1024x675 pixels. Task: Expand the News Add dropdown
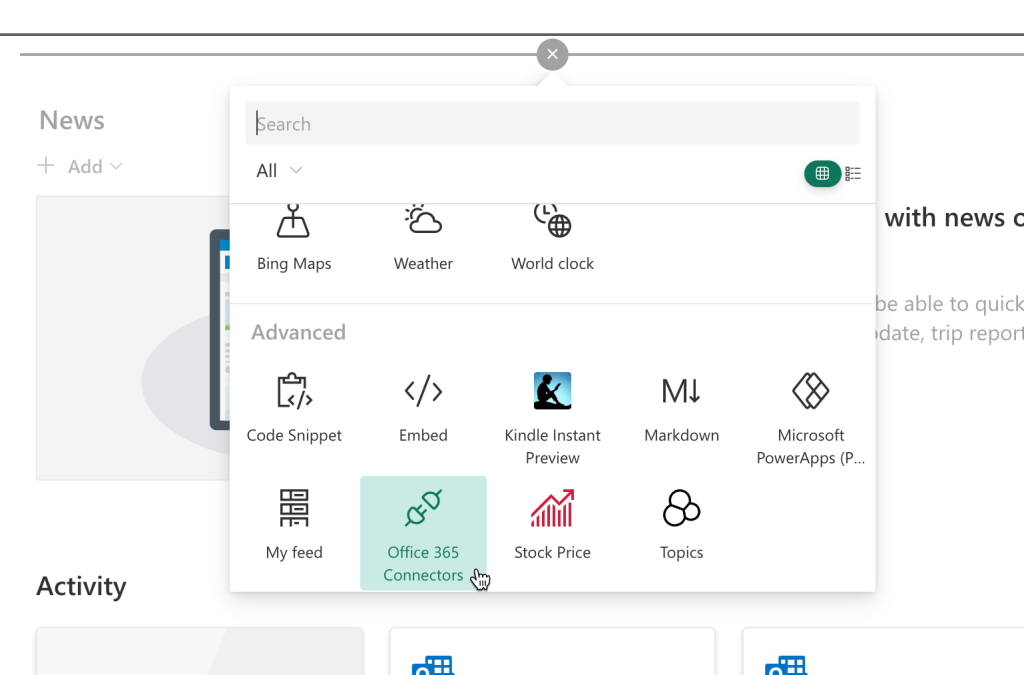(80, 166)
